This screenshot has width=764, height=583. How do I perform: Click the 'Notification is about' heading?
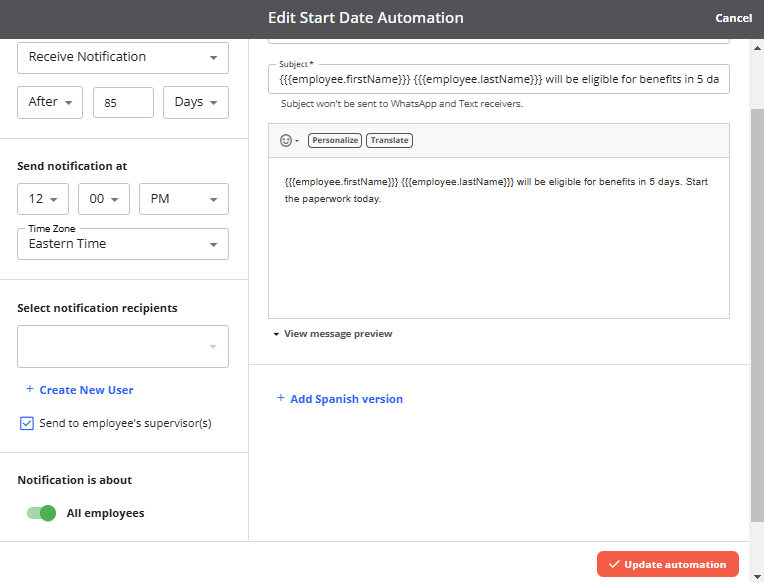point(75,480)
